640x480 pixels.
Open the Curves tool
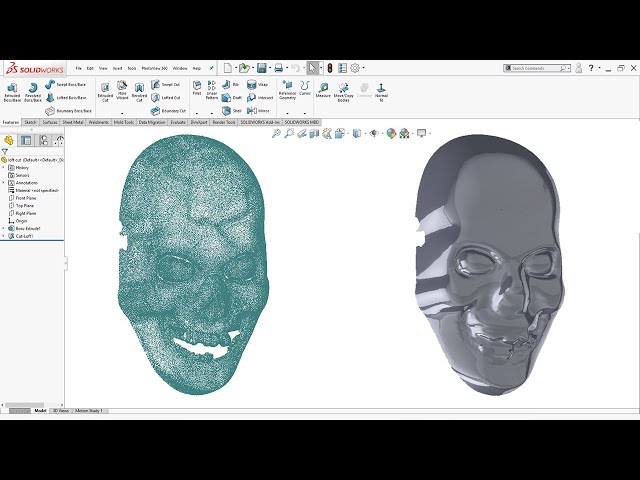[x=305, y=88]
